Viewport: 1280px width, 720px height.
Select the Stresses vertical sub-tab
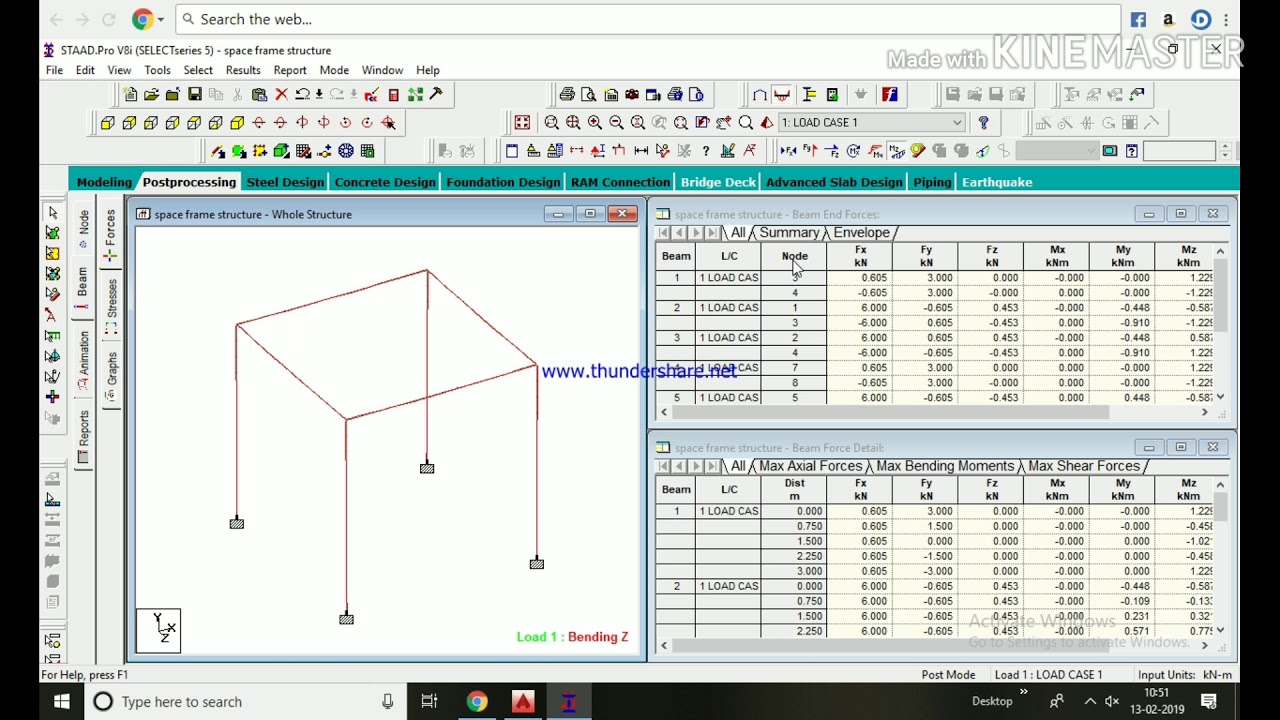(x=111, y=305)
